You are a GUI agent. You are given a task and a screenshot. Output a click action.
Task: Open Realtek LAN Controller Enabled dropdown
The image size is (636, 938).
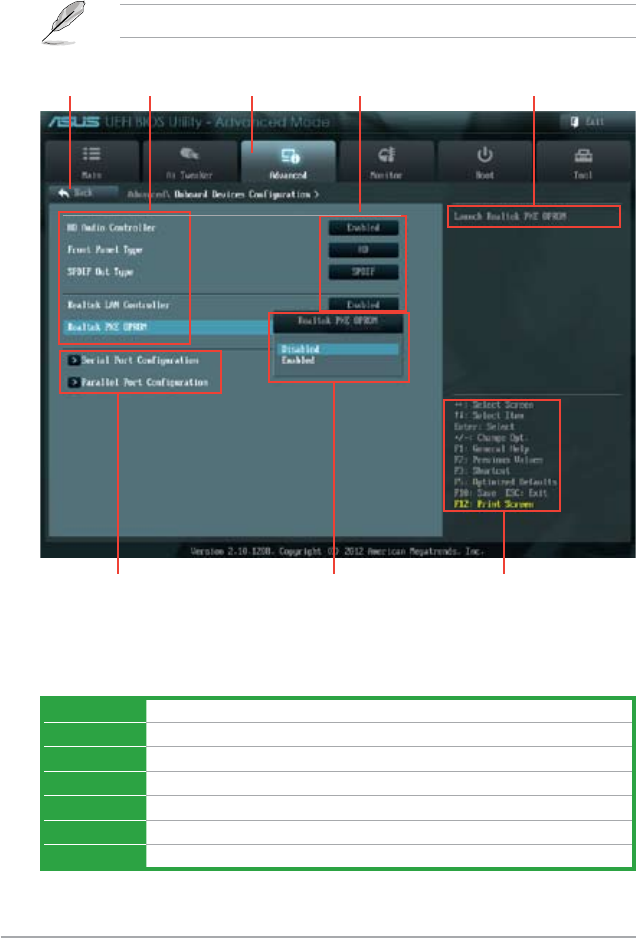tap(364, 304)
